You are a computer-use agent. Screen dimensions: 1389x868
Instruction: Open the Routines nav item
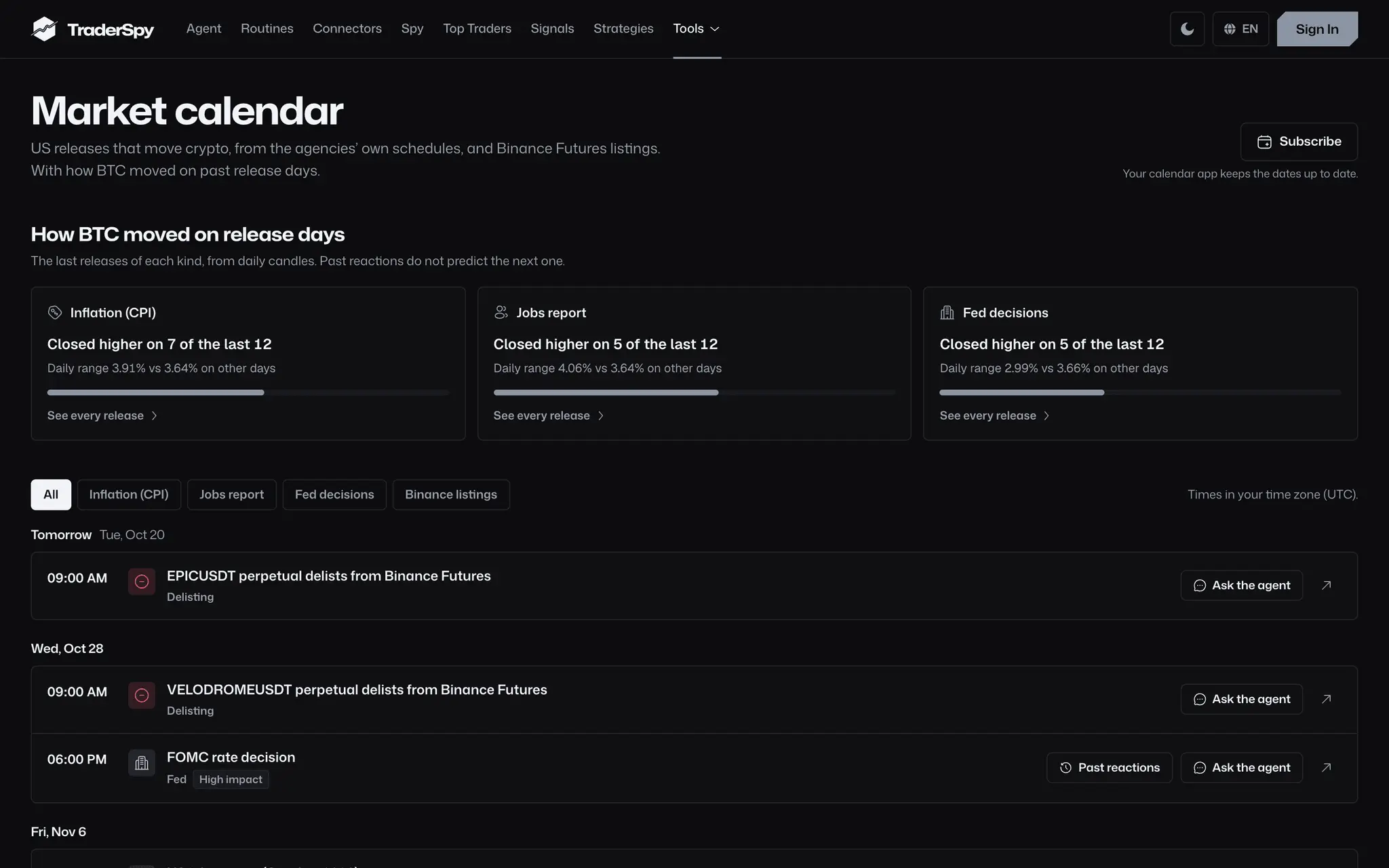(x=267, y=28)
